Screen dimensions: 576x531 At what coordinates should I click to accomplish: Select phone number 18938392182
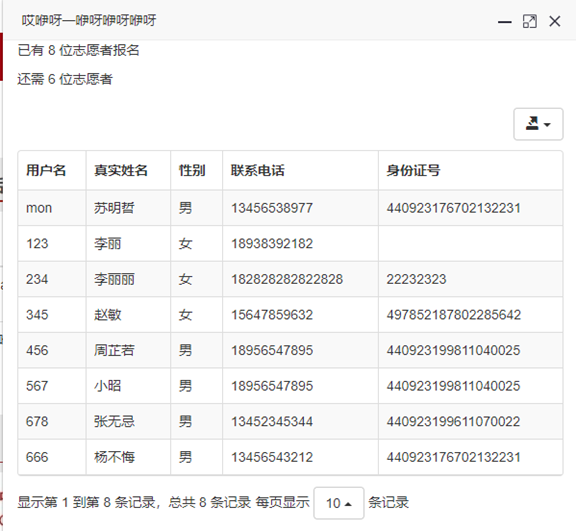pos(272,243)
